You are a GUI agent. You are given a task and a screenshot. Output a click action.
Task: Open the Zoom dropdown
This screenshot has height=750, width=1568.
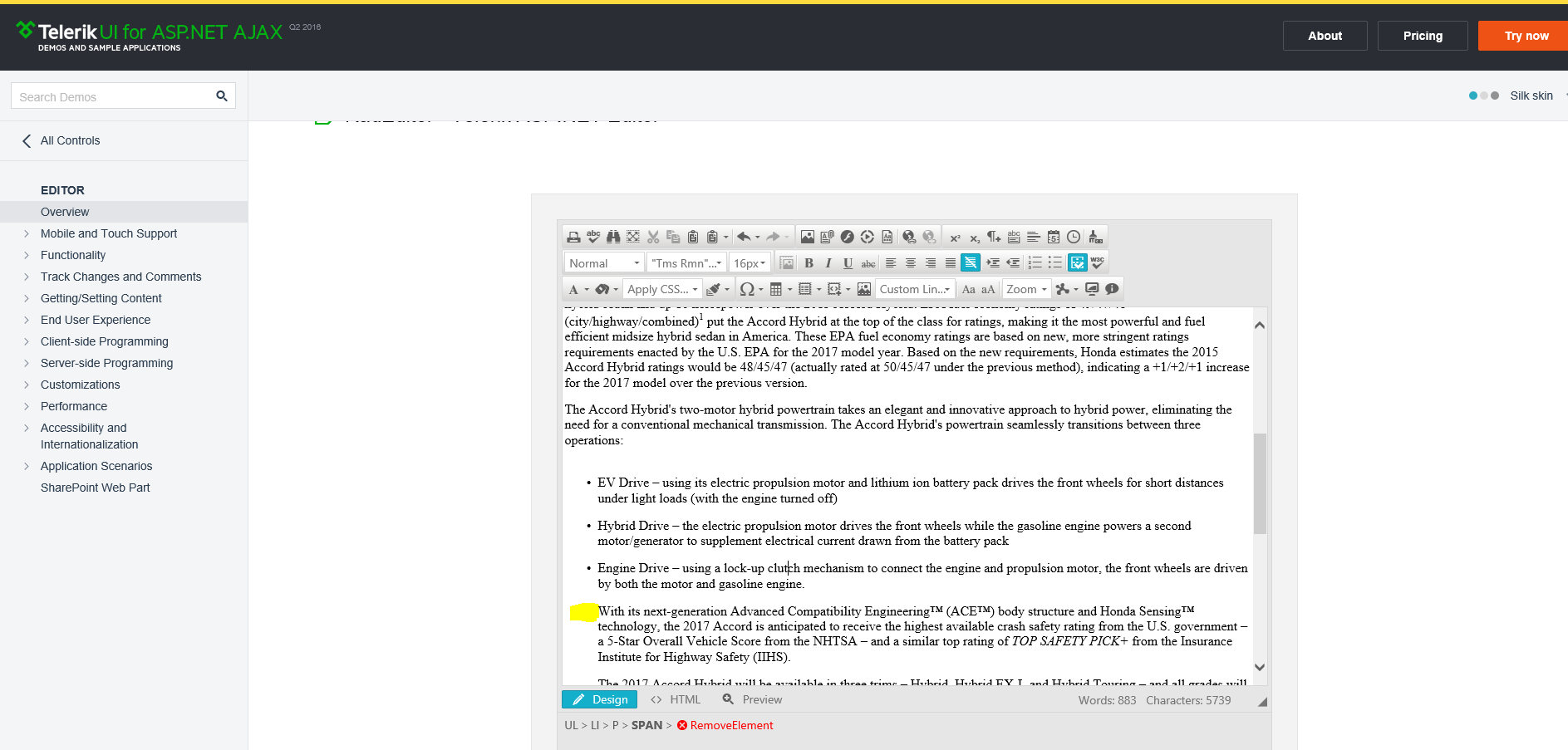coord(1026,289)
